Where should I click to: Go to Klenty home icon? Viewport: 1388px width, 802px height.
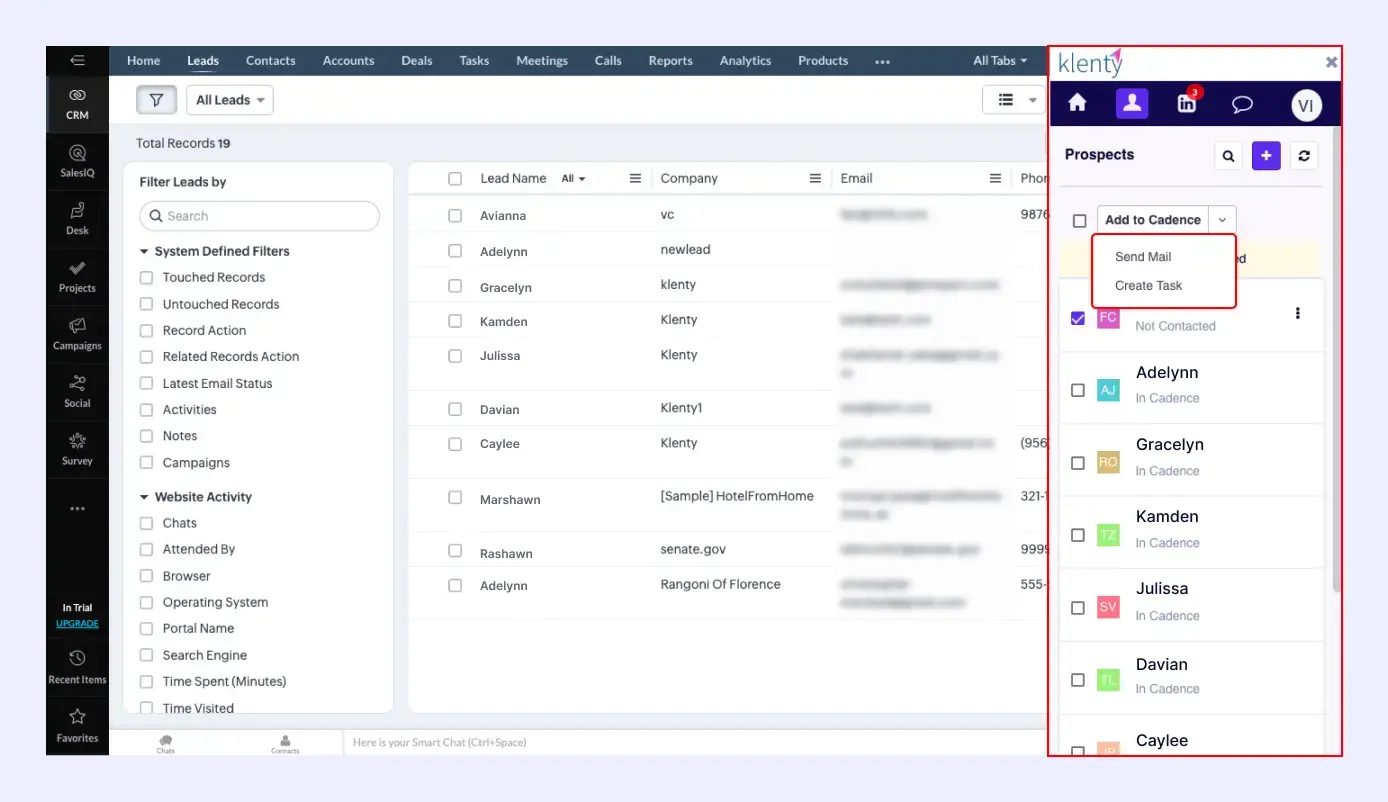pyautogui.click(x=1077, y=103)
